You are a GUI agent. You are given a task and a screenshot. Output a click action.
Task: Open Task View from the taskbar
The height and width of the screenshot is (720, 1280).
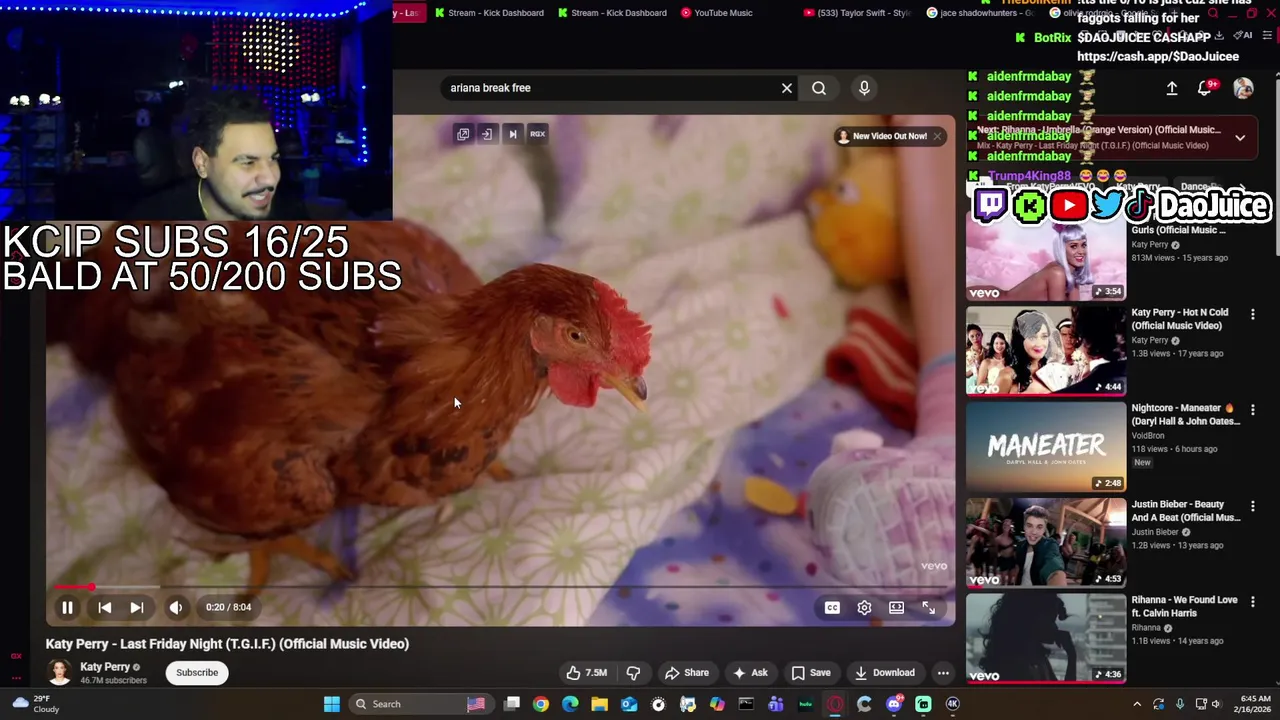coord(512,704)
